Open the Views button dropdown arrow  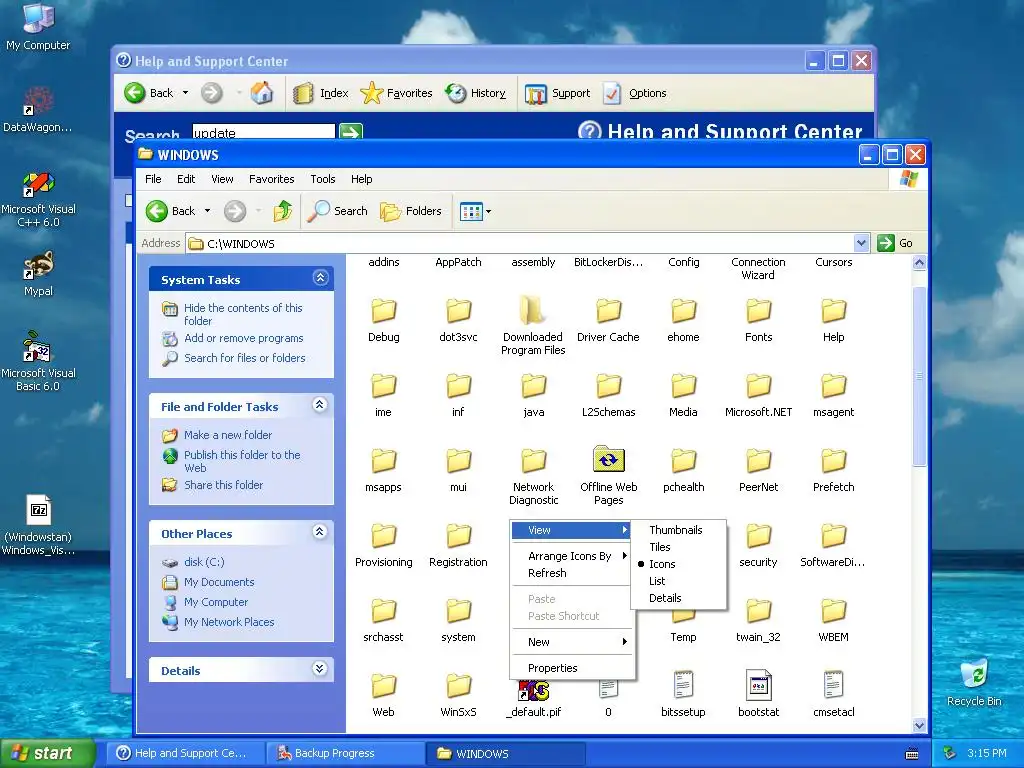(488, 211)
